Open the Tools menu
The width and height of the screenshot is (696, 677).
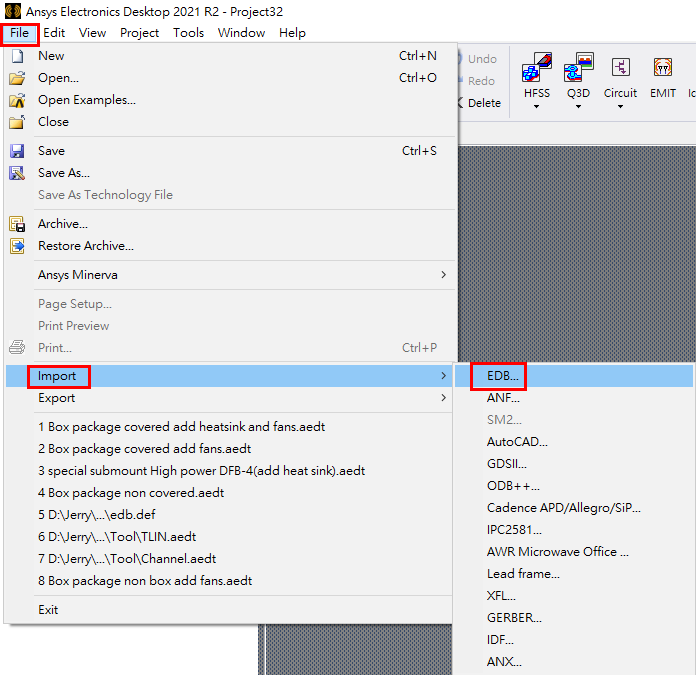tap(188, 33)
